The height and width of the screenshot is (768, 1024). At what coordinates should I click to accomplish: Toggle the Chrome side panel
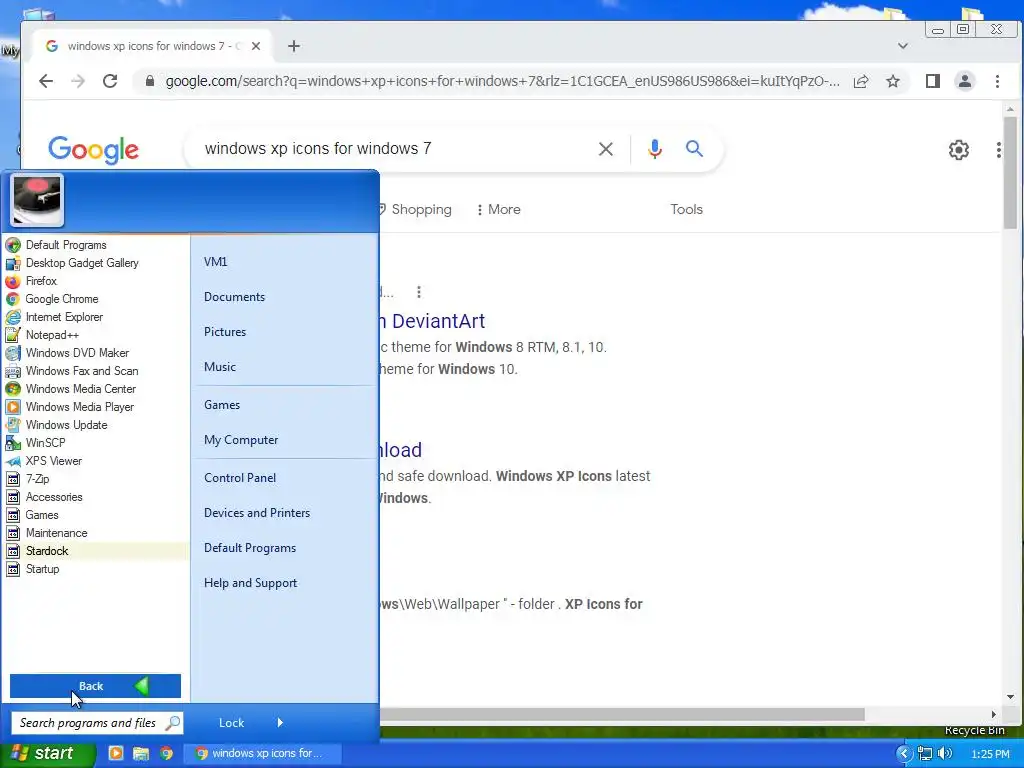tap(933, 81)
